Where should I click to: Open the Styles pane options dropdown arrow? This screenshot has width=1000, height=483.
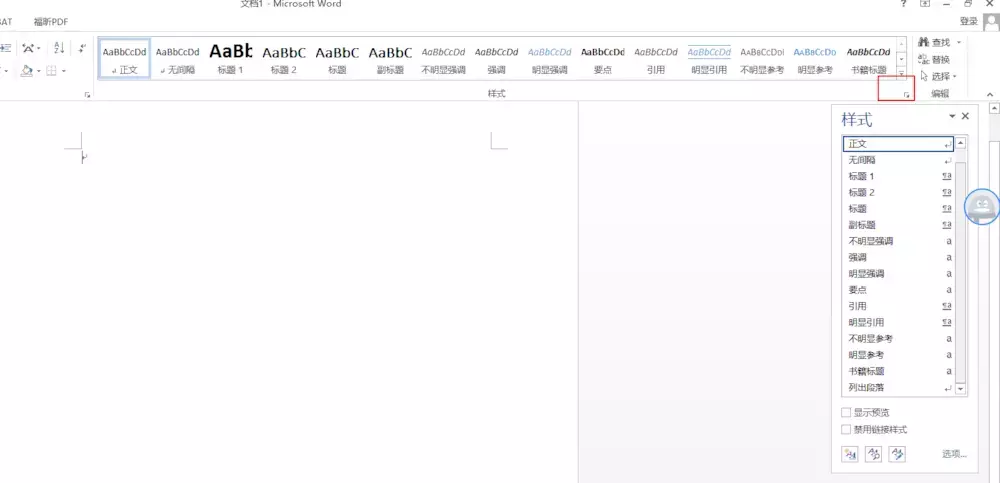pos(952,116)
